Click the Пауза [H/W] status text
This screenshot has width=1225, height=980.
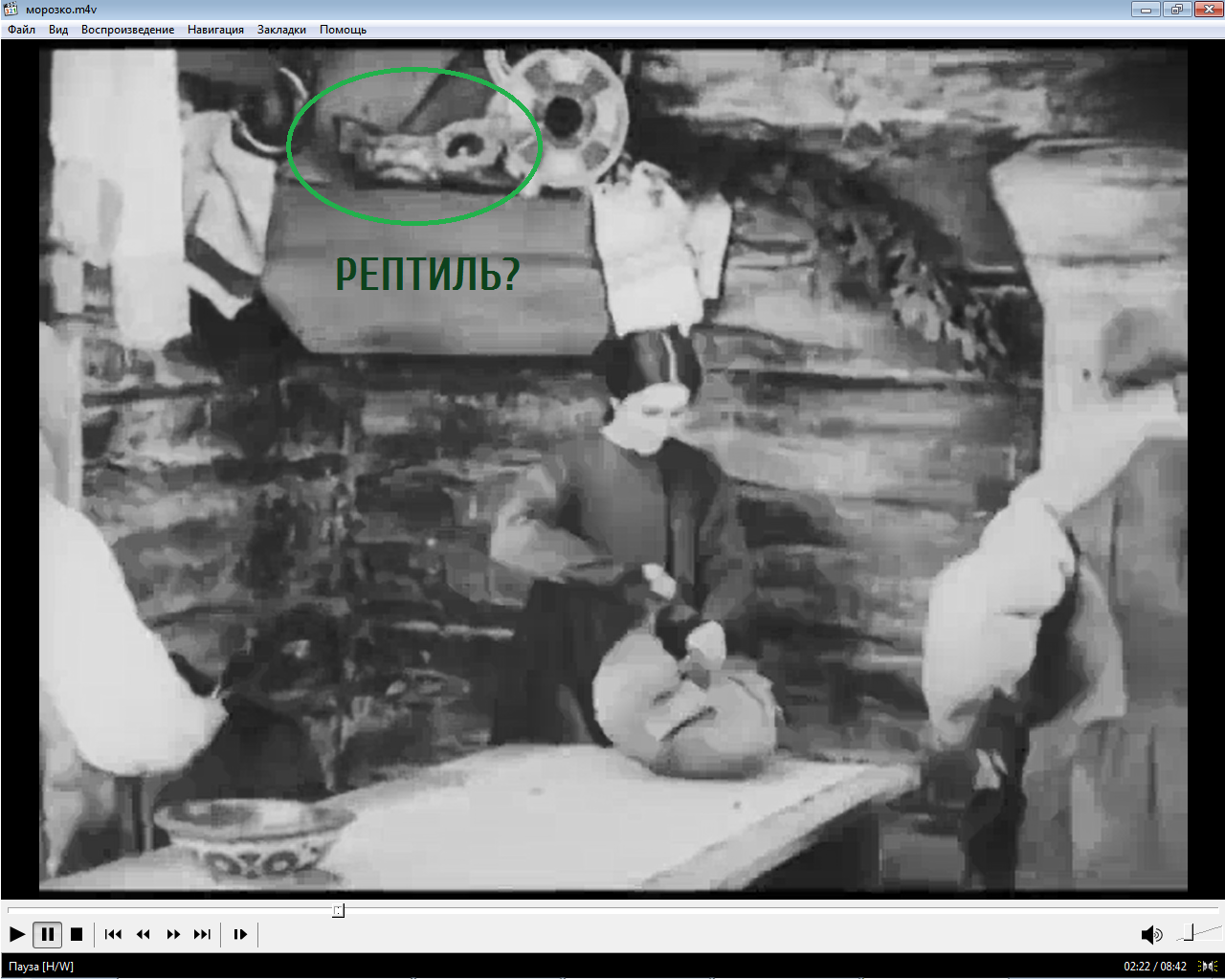click(x=41, y=967)
